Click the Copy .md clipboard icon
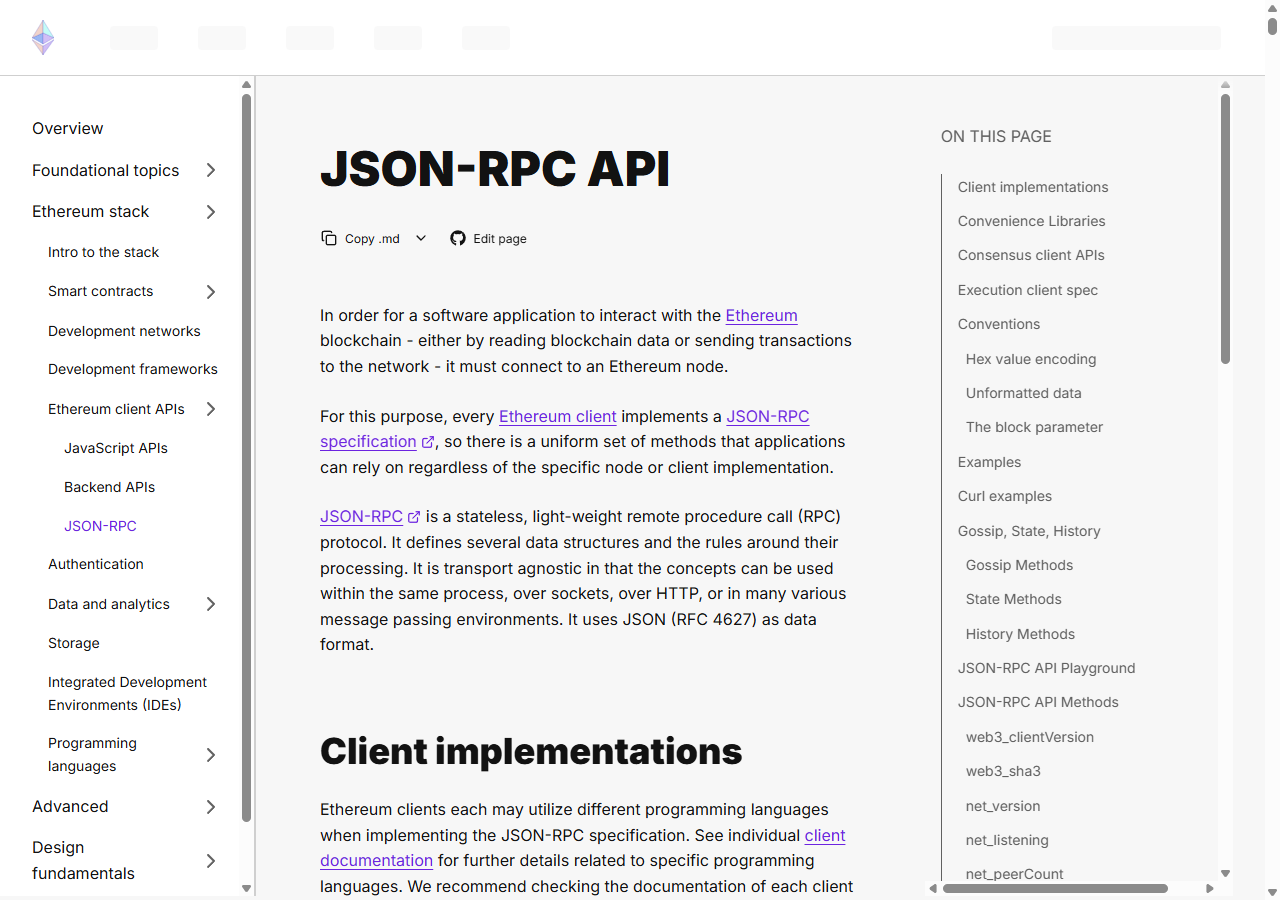 (328, 238)
